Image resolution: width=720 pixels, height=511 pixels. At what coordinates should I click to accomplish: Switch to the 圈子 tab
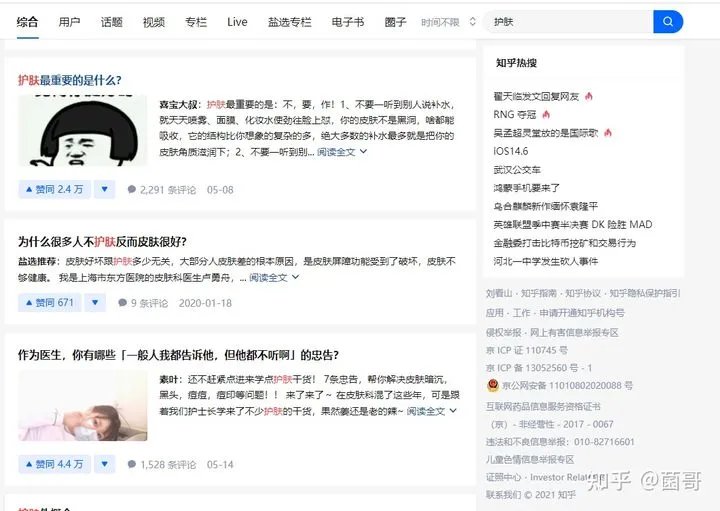[395, 22]
